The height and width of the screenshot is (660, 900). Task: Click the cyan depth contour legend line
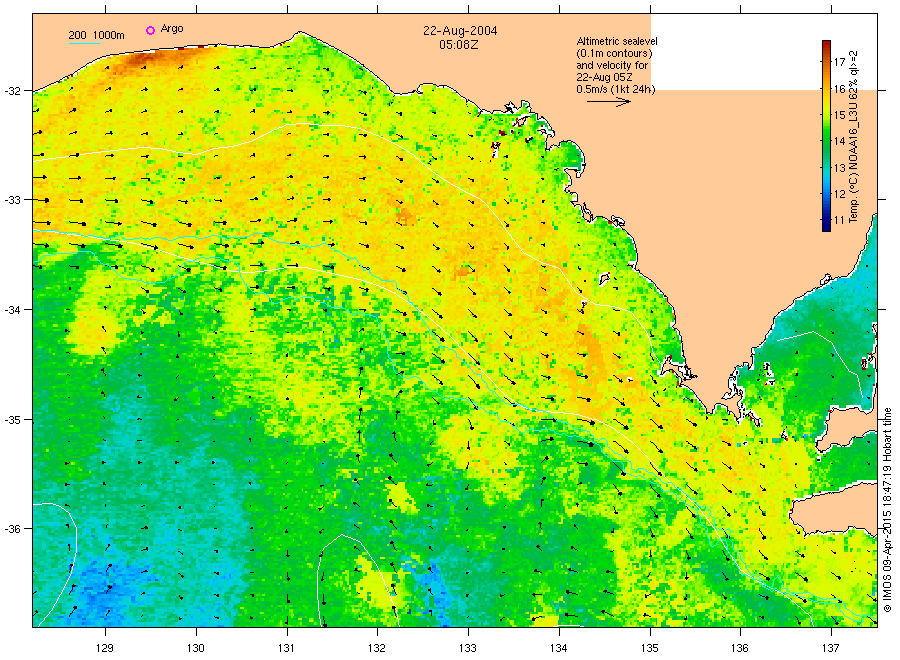pos(84,43)
